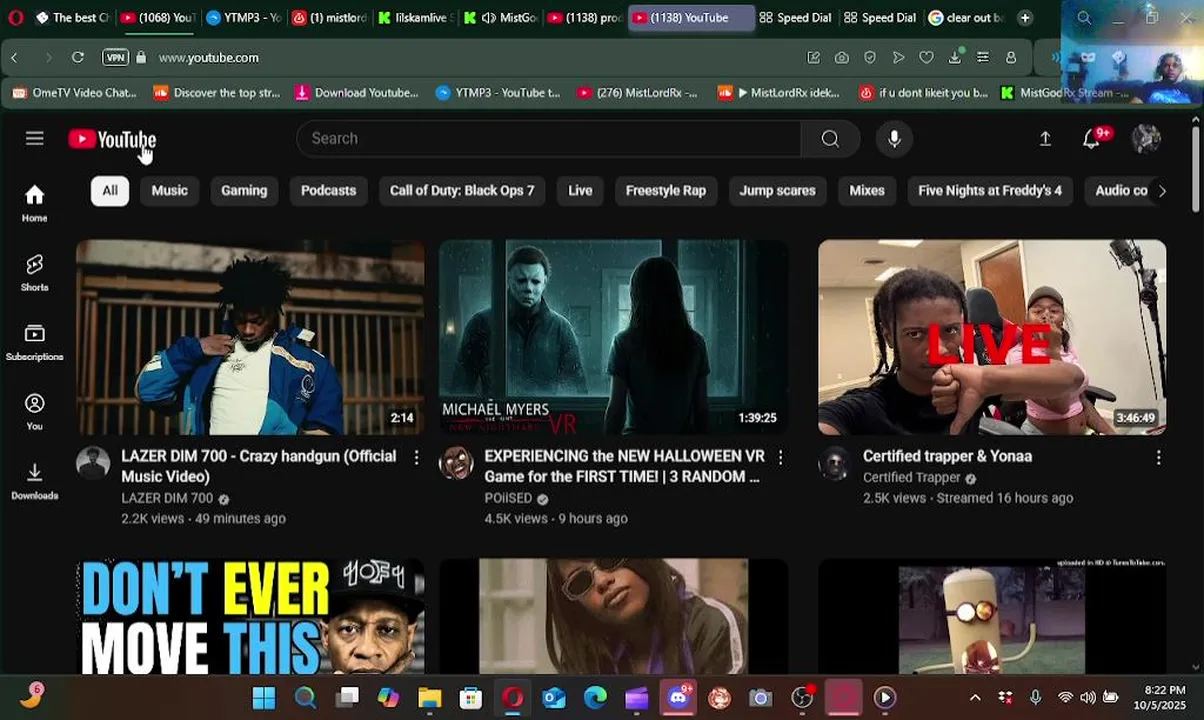The width and height of the screenshot is (1204, 720).
Task: Open the POiISED channel avatar
Action: click(456, 463)
